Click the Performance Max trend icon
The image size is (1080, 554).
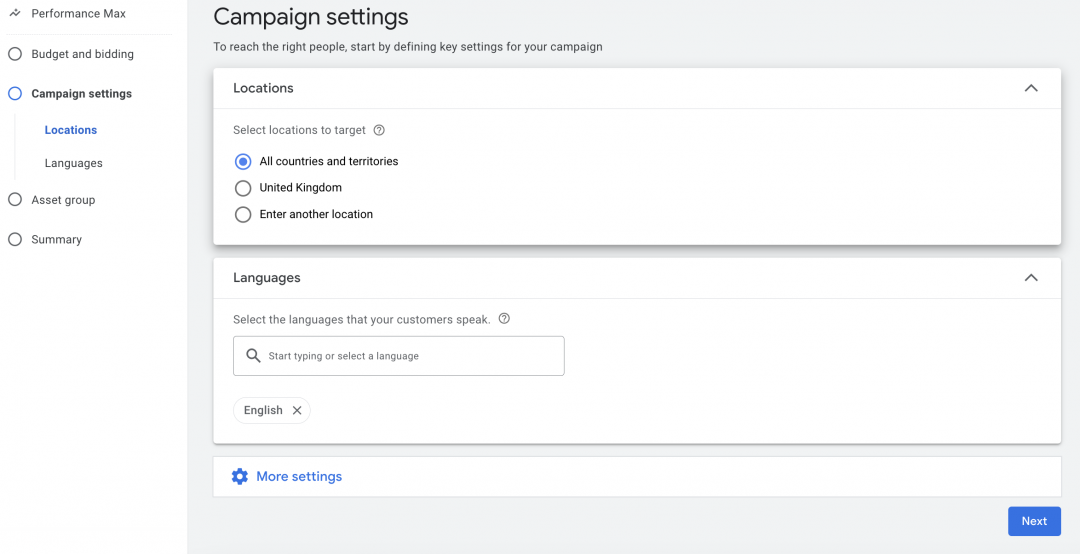click(15, 14)
